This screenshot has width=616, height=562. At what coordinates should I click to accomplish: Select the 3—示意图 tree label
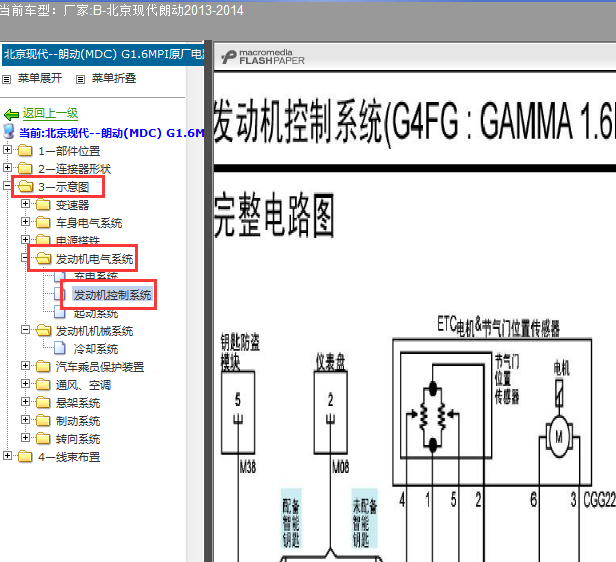pyautogui.click(x=64, y=187)
